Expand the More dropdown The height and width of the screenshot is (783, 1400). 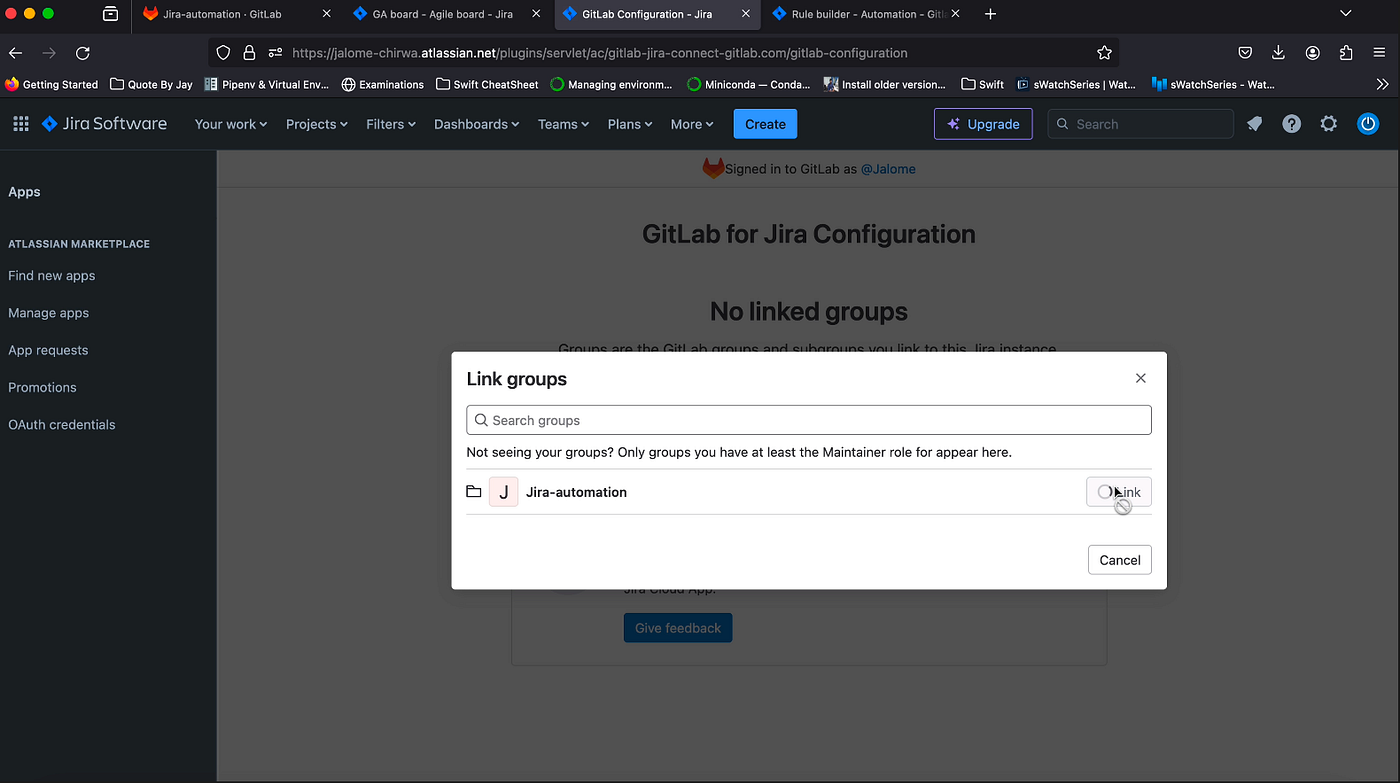692,124
